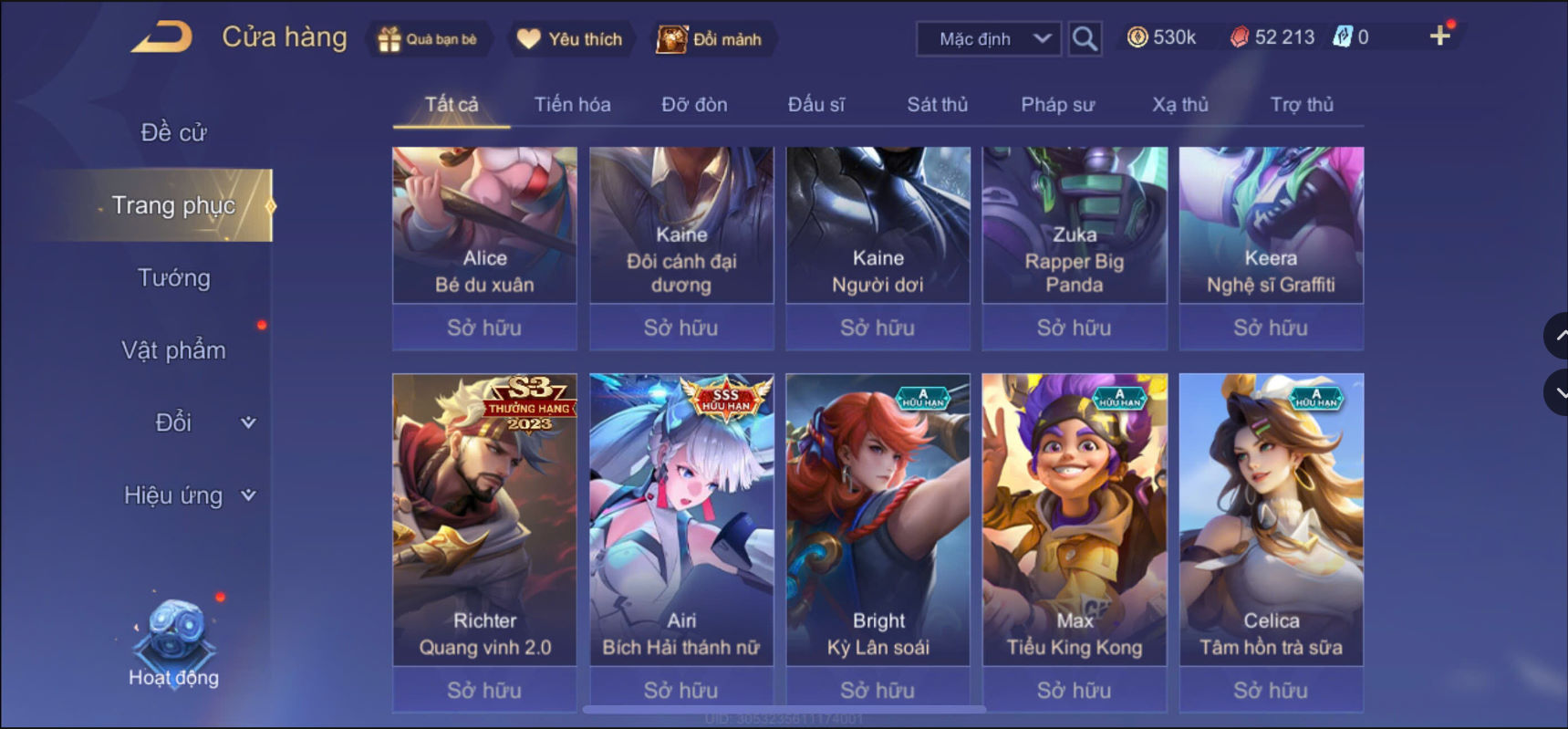Screen dimensions: 1568x729
Task: Add funds with the plus icon
Action: (x=1440, y=36)
